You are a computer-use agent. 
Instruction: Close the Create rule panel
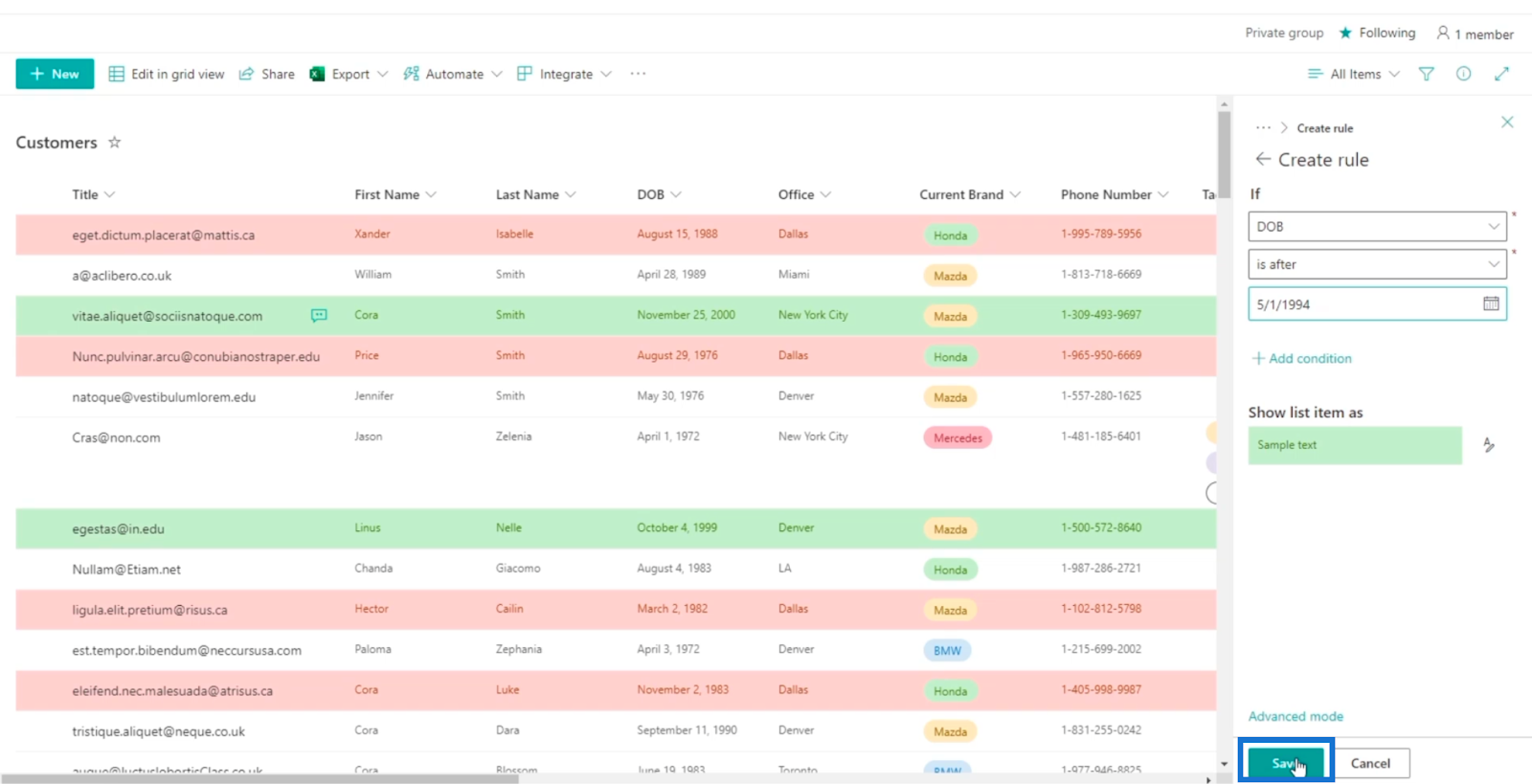tap(1507, 122)
